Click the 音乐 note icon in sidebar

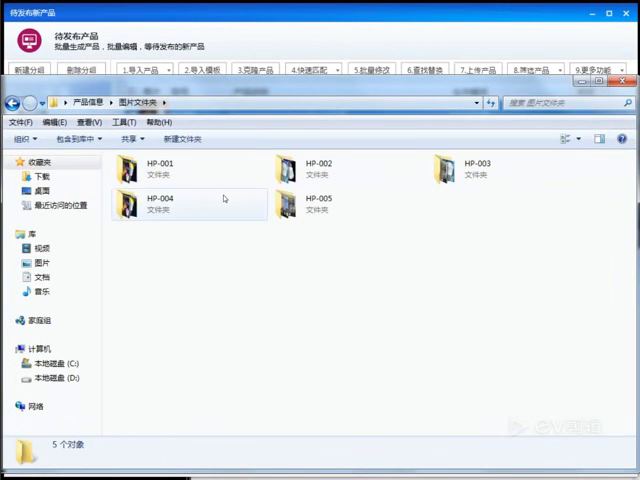(27, 291)
